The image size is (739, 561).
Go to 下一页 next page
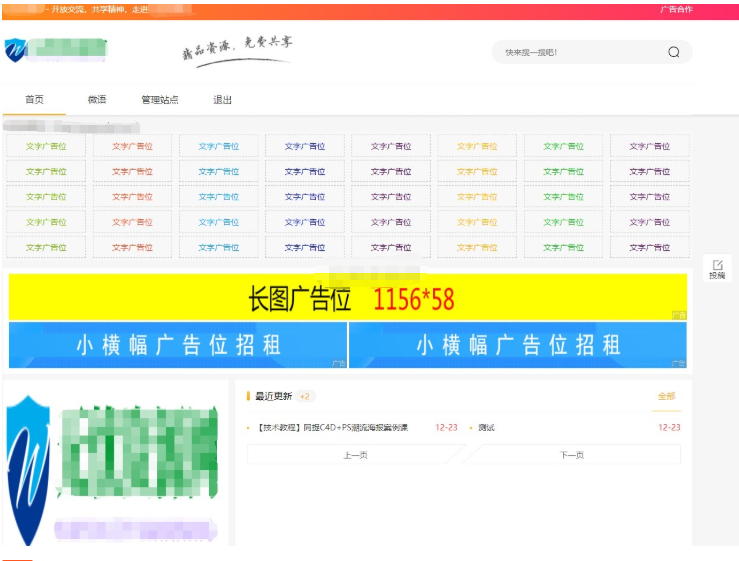tap(572, 455)
